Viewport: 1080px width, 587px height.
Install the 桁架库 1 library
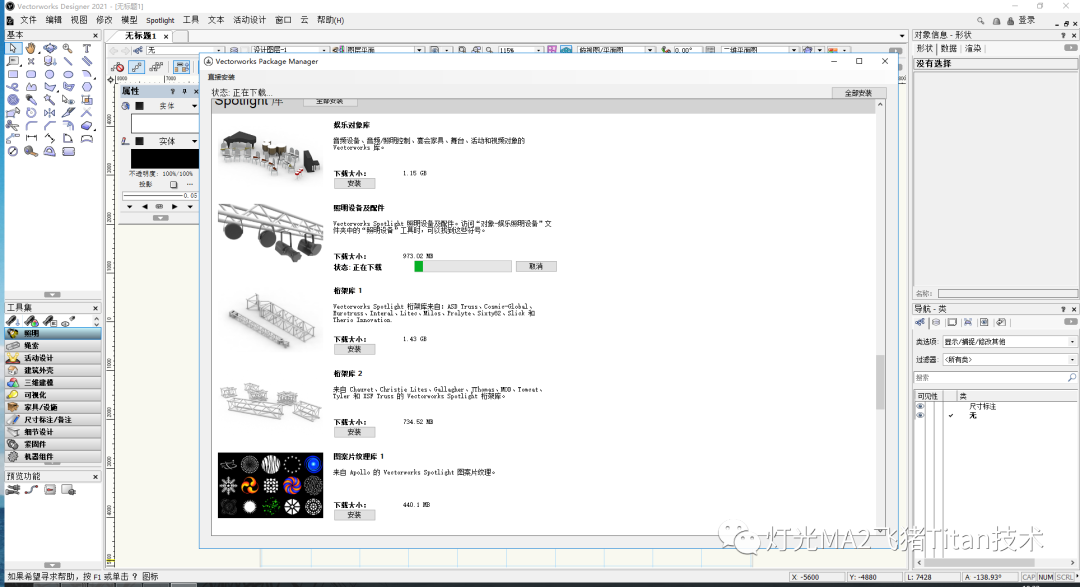pyautogui.click(x=354, y=349)
